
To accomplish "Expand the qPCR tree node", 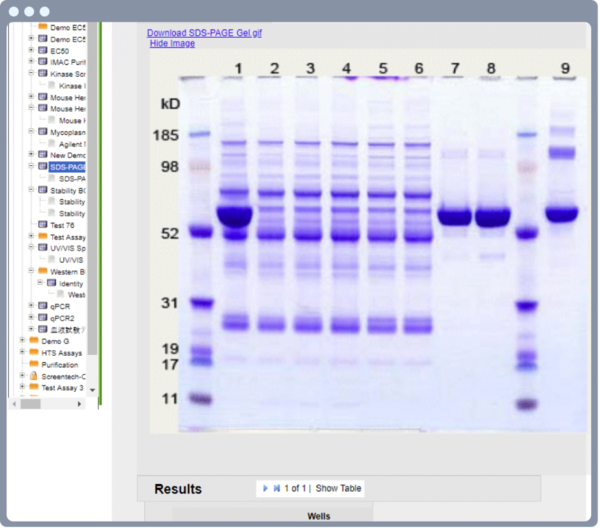I will click(x=31, y=306).
